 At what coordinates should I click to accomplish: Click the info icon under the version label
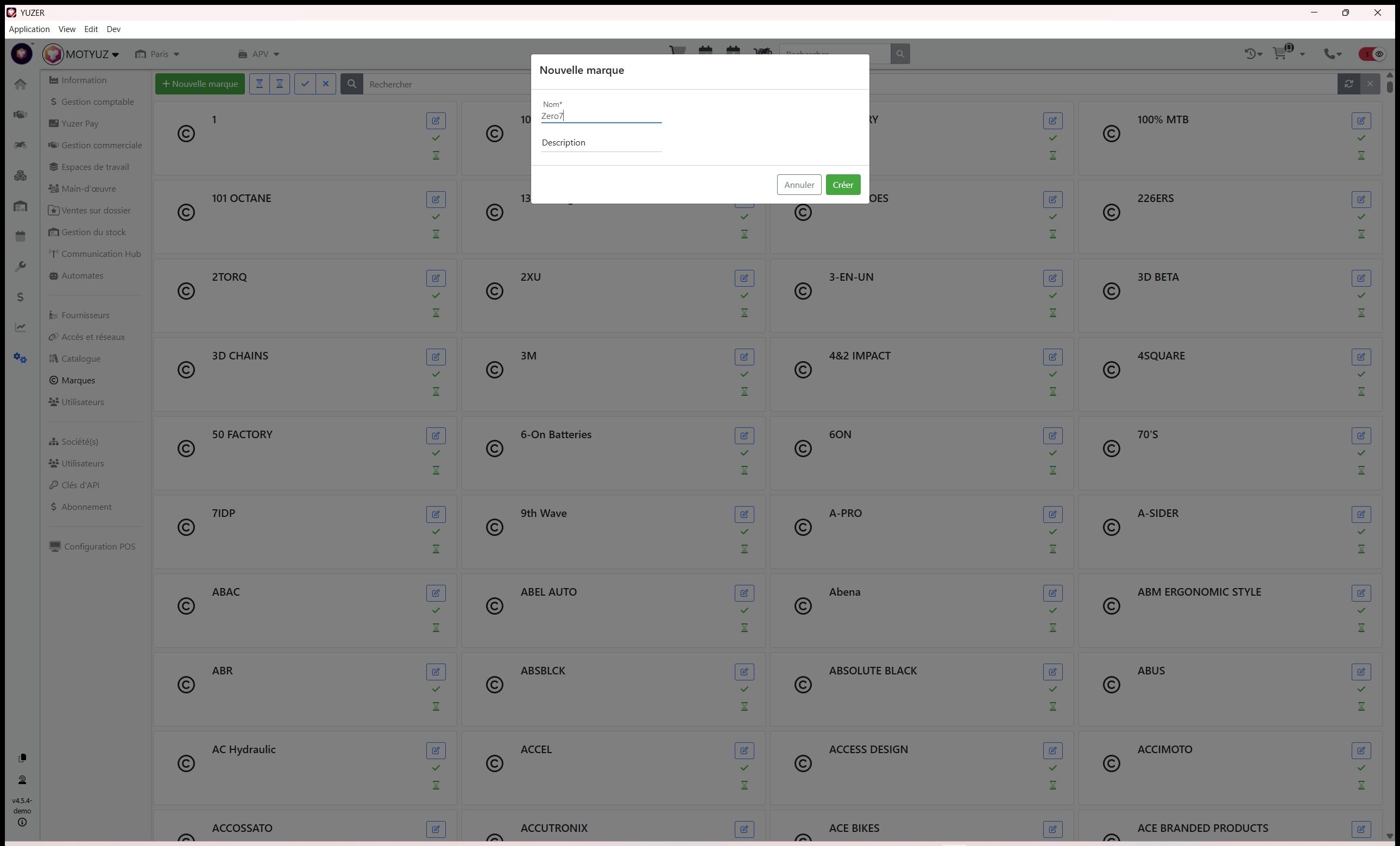[x=22, y=822]
